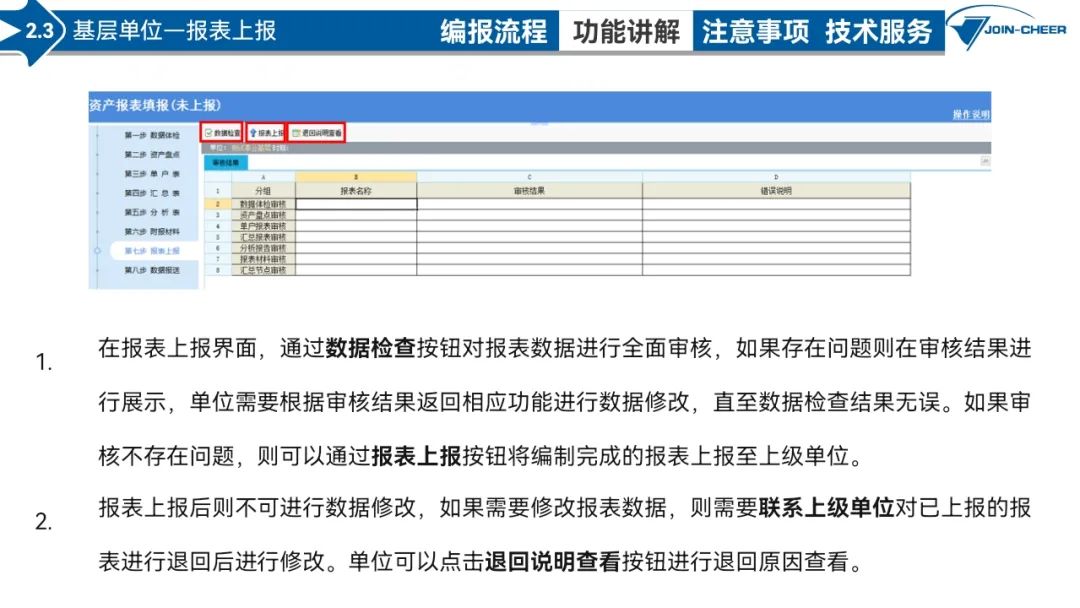The width and height of the screenshot is (1080, 608).
Task: Open the 操作说明 link
Action: (970, 114)
